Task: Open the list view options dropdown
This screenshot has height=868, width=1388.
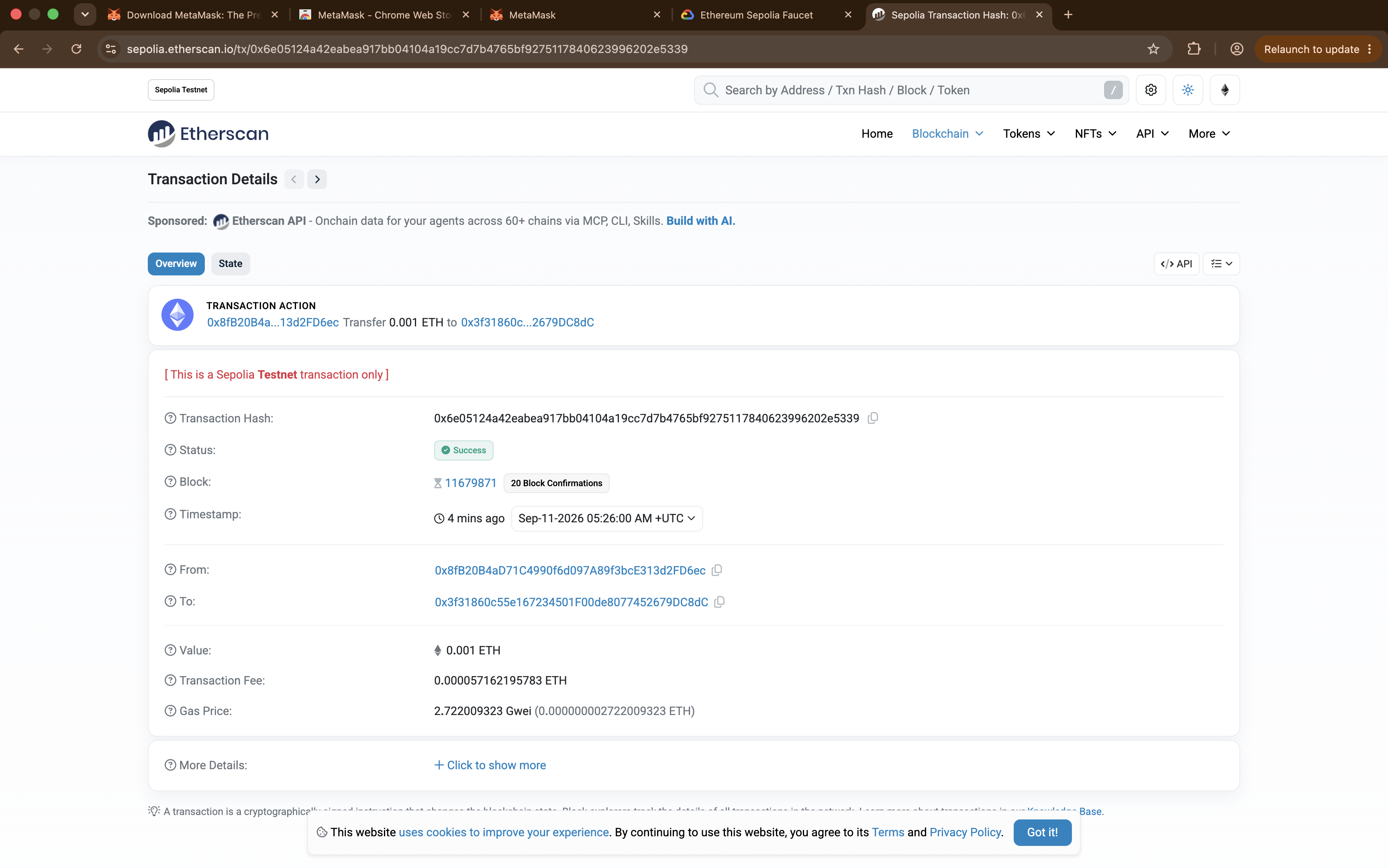Action: 1221,264
